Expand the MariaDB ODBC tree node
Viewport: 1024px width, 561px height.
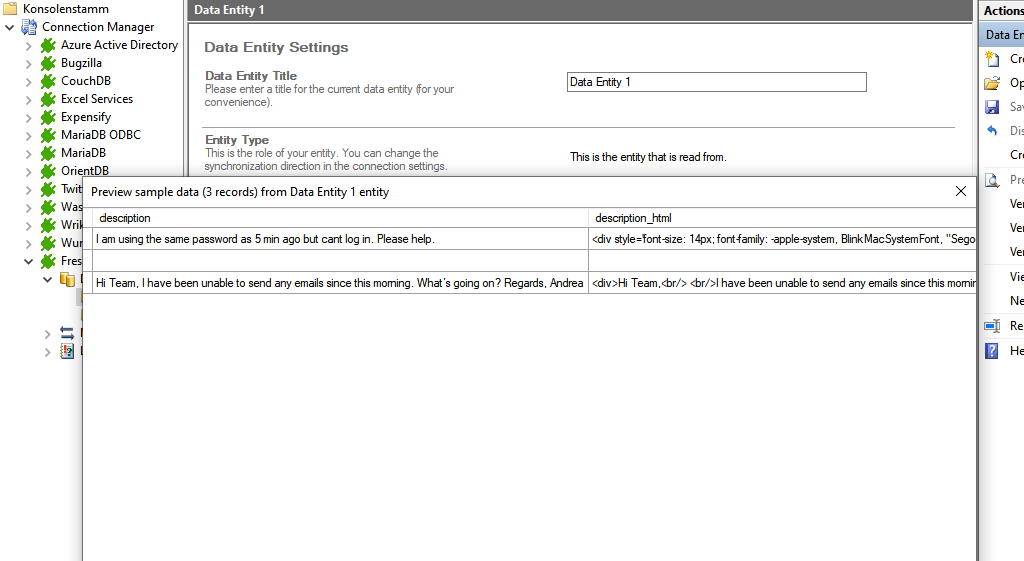point(29,136)
